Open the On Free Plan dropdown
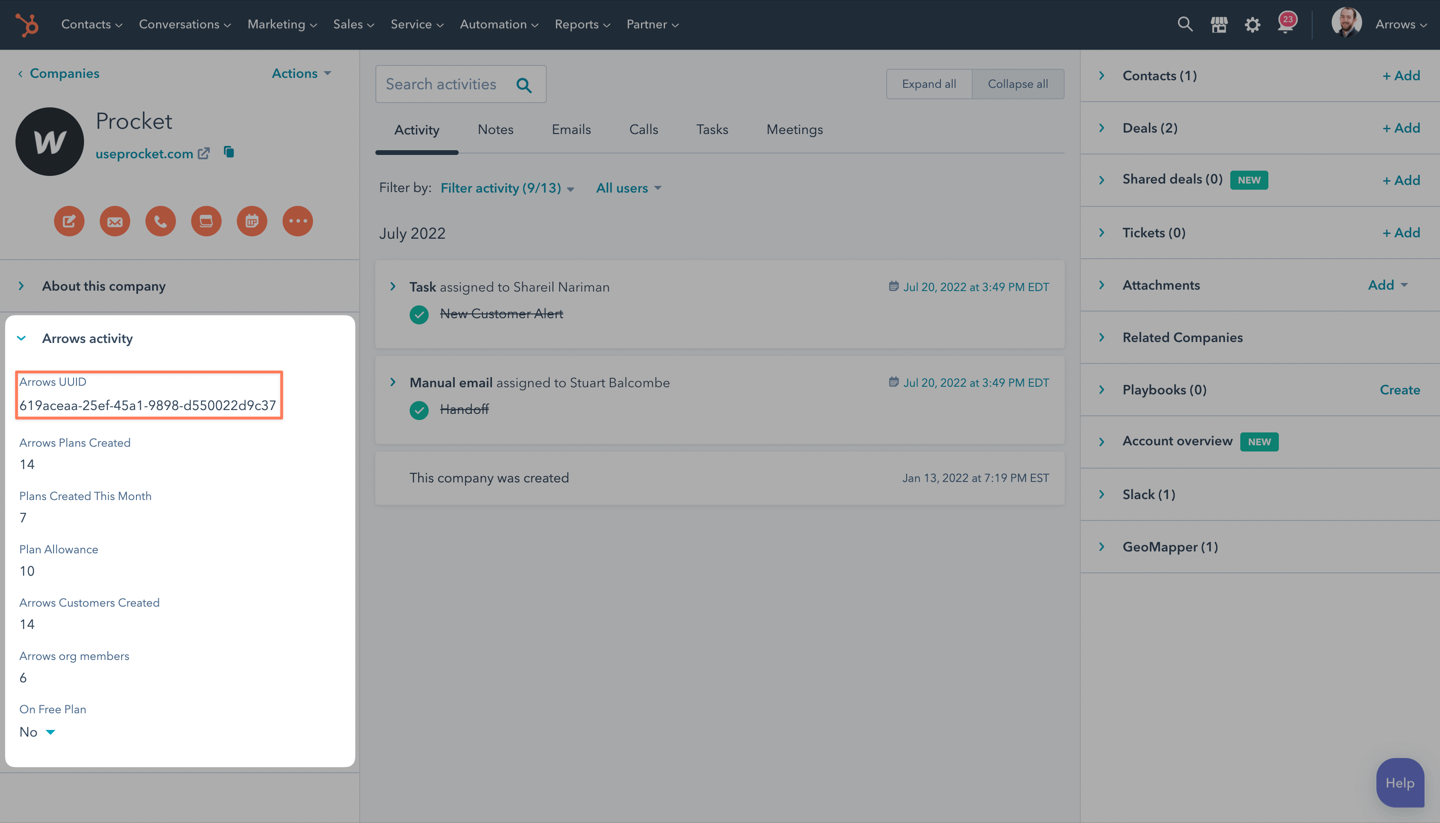 click(x=37, y=732)
